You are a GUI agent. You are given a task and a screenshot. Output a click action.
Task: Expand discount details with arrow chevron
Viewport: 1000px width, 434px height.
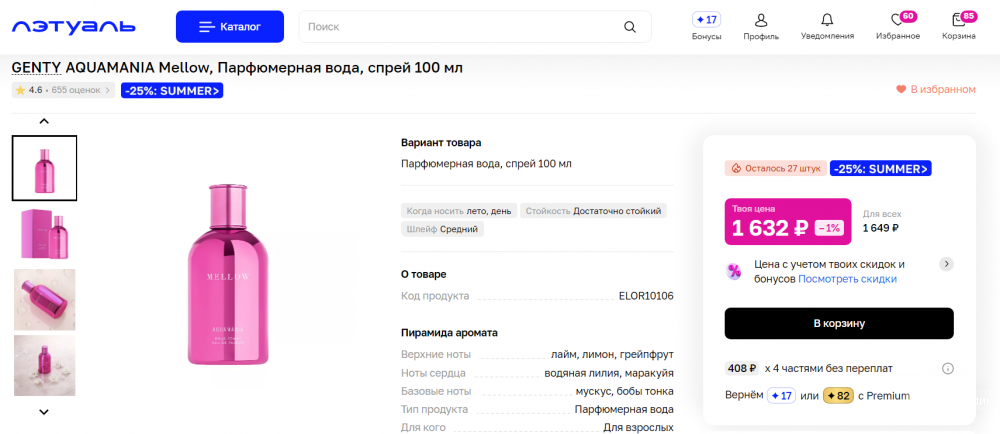(x=946, y=264)
